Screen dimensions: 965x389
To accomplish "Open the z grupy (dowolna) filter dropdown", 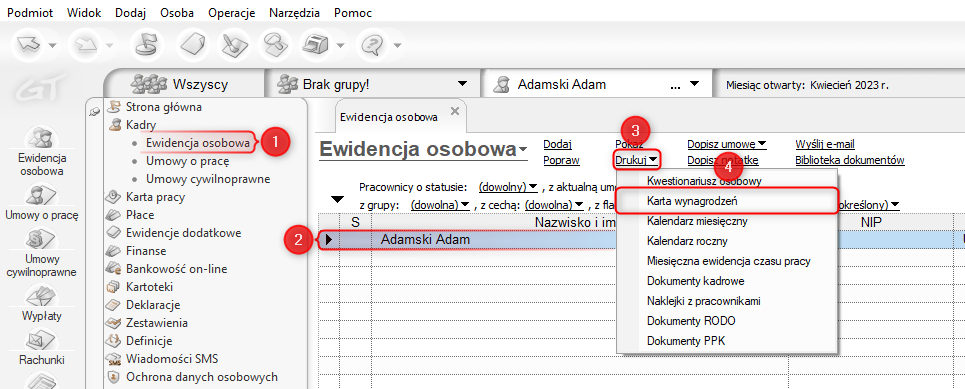I will pos(439,204).
